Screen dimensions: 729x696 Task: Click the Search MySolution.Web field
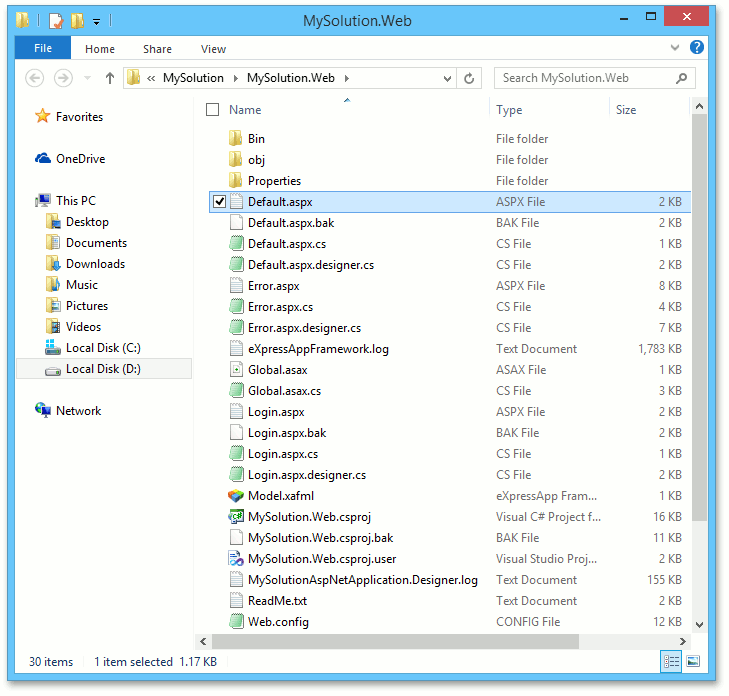click(x=585, y=78)
